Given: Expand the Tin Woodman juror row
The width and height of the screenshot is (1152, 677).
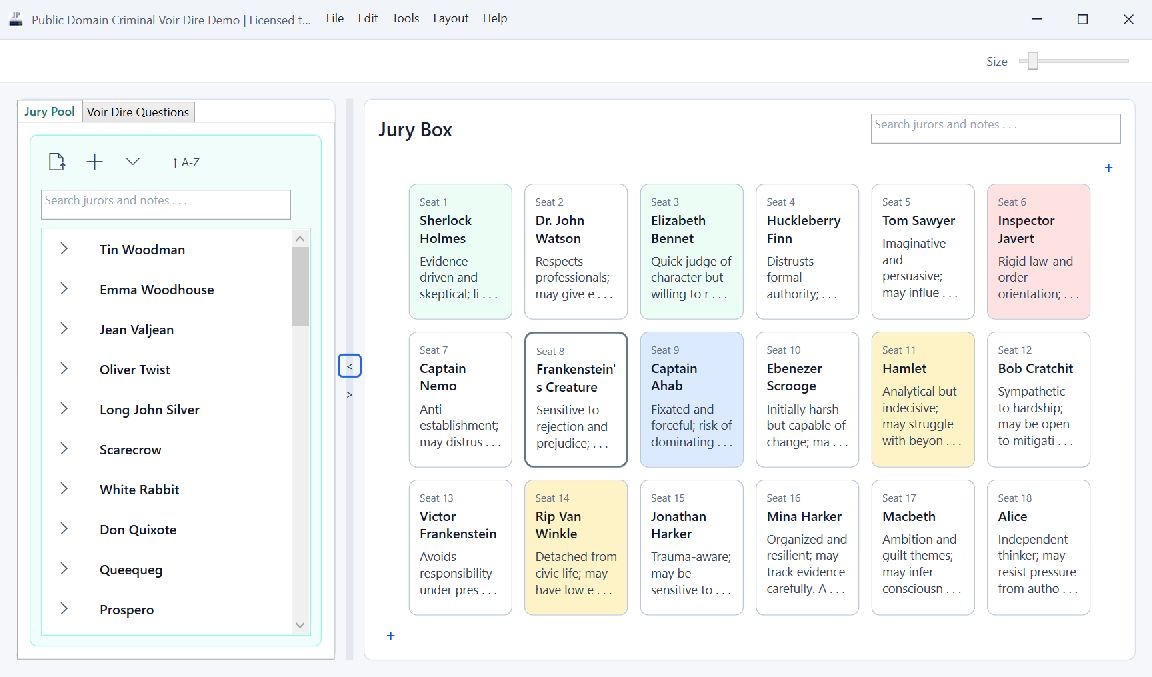Looking at the screenshot, I should [64, 248].
